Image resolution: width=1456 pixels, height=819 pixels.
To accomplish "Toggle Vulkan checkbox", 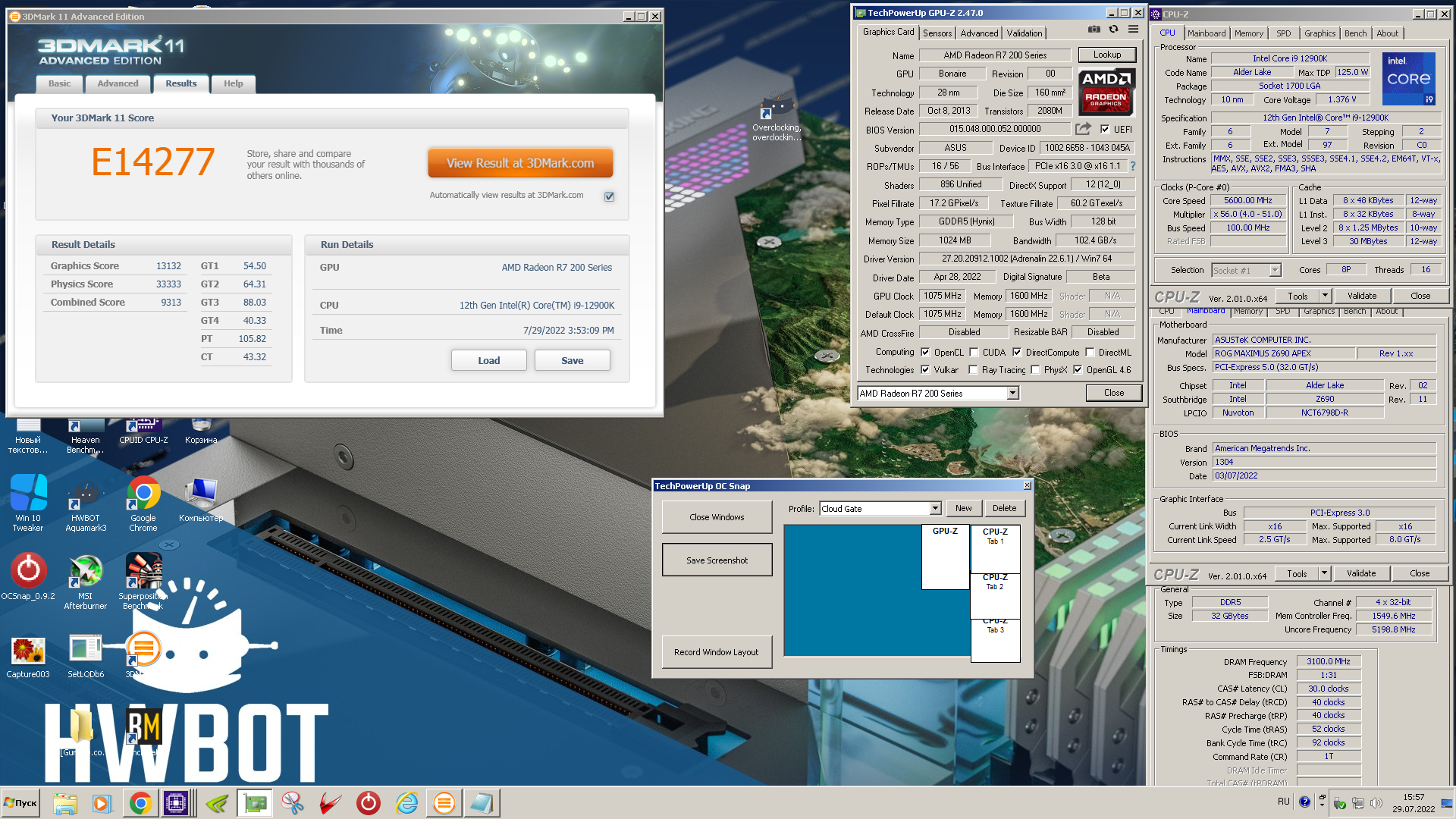I will pos(925,369).
